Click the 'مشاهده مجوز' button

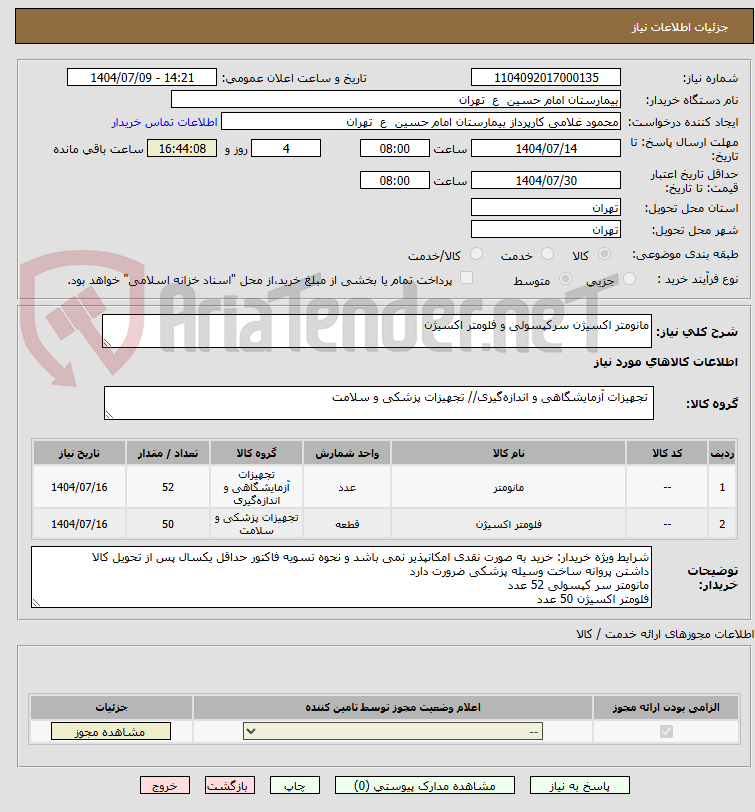point(110,732)
